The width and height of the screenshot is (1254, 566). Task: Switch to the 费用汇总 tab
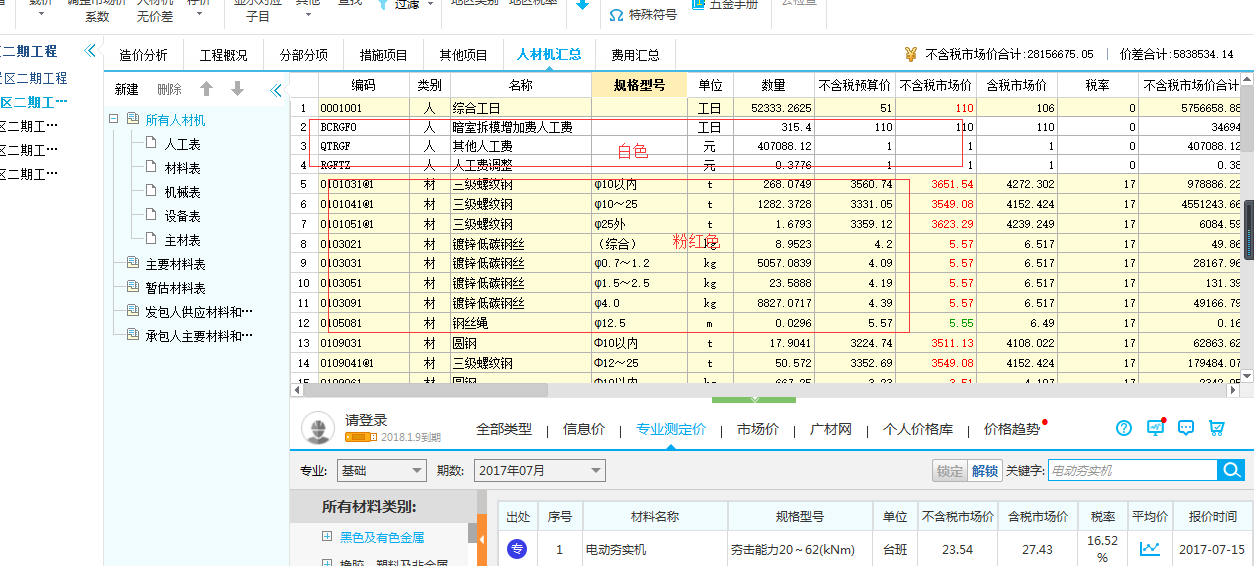(635, 55)
